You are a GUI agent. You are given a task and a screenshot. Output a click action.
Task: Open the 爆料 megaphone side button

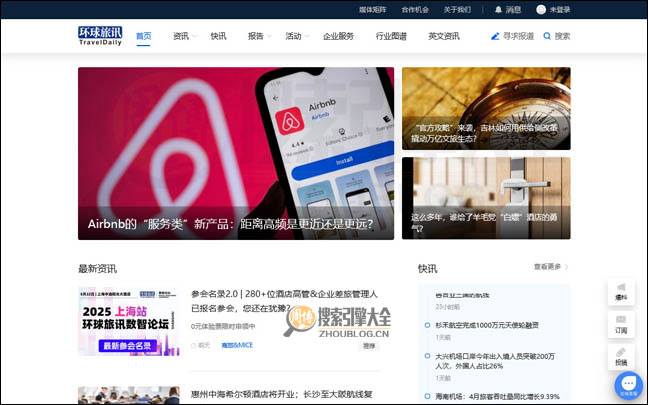coord(621,292)
